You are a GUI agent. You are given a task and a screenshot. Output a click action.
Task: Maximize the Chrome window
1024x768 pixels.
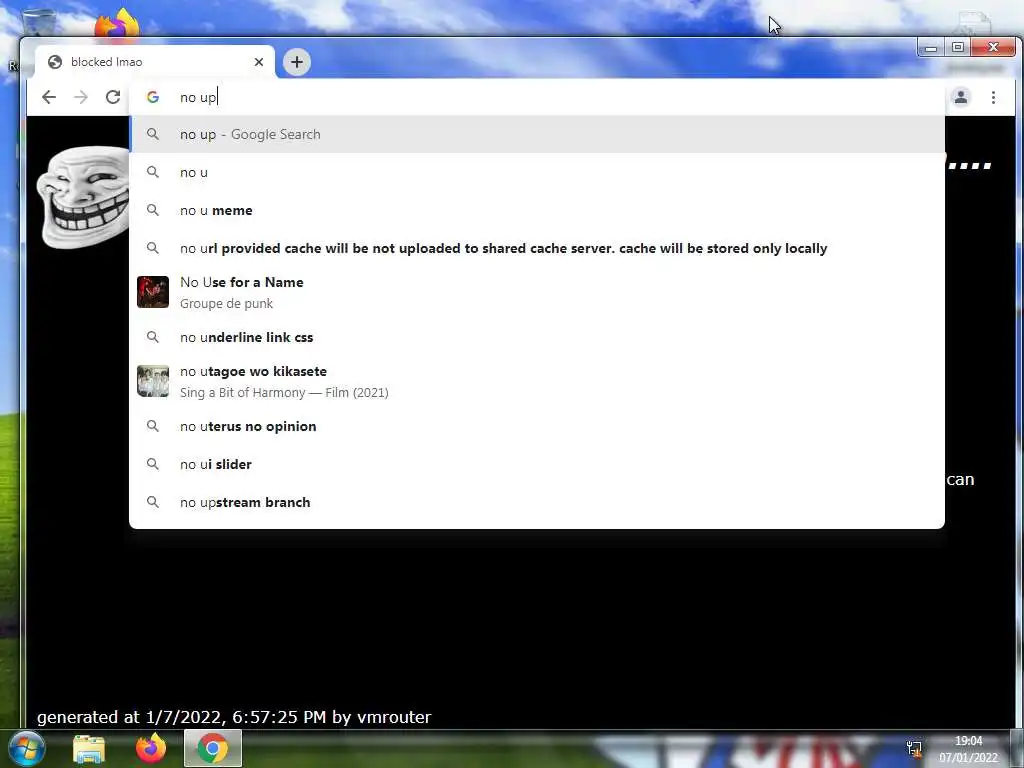coord(957,48)
